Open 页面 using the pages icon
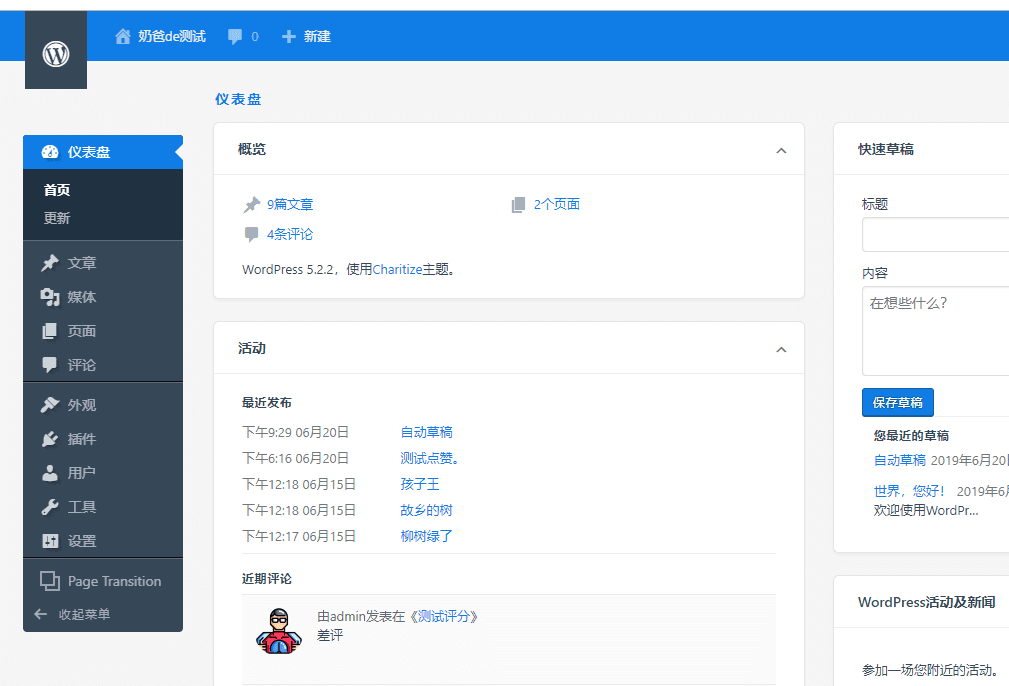This screenshot has height=686, width=1009. tap(48, 331)
